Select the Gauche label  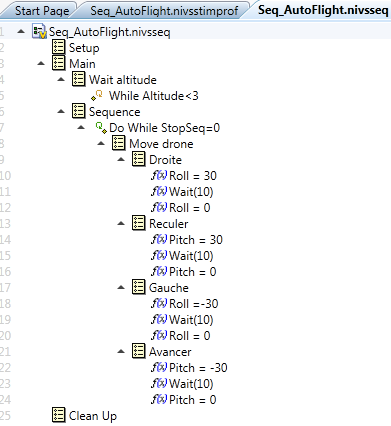point(169,288)
